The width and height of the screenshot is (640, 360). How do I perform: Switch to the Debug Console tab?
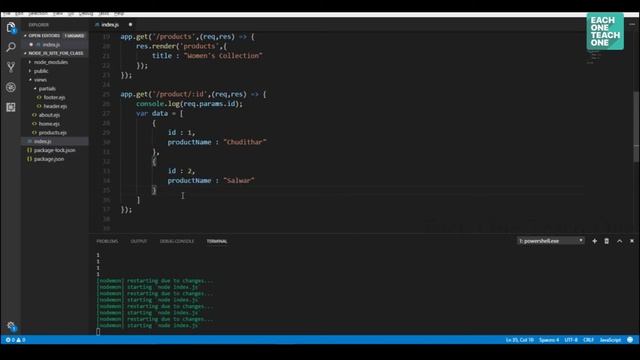[x=177, y=241]
